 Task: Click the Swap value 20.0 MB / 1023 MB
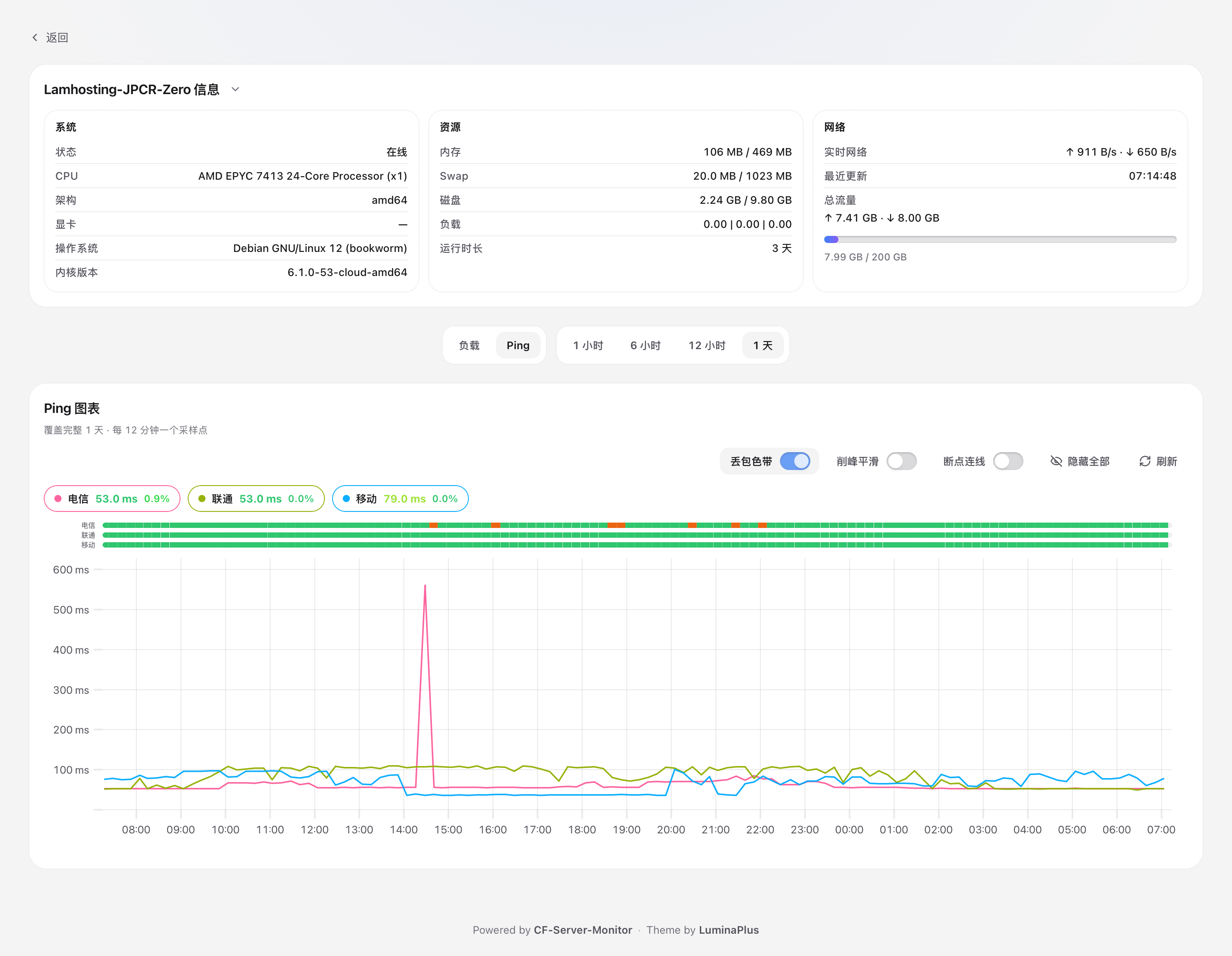(x=742, y=176)
